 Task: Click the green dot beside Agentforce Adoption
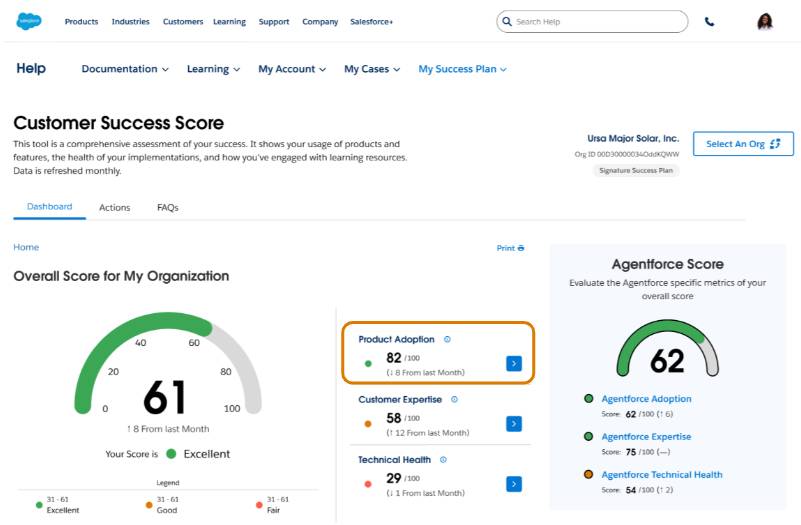588,398
